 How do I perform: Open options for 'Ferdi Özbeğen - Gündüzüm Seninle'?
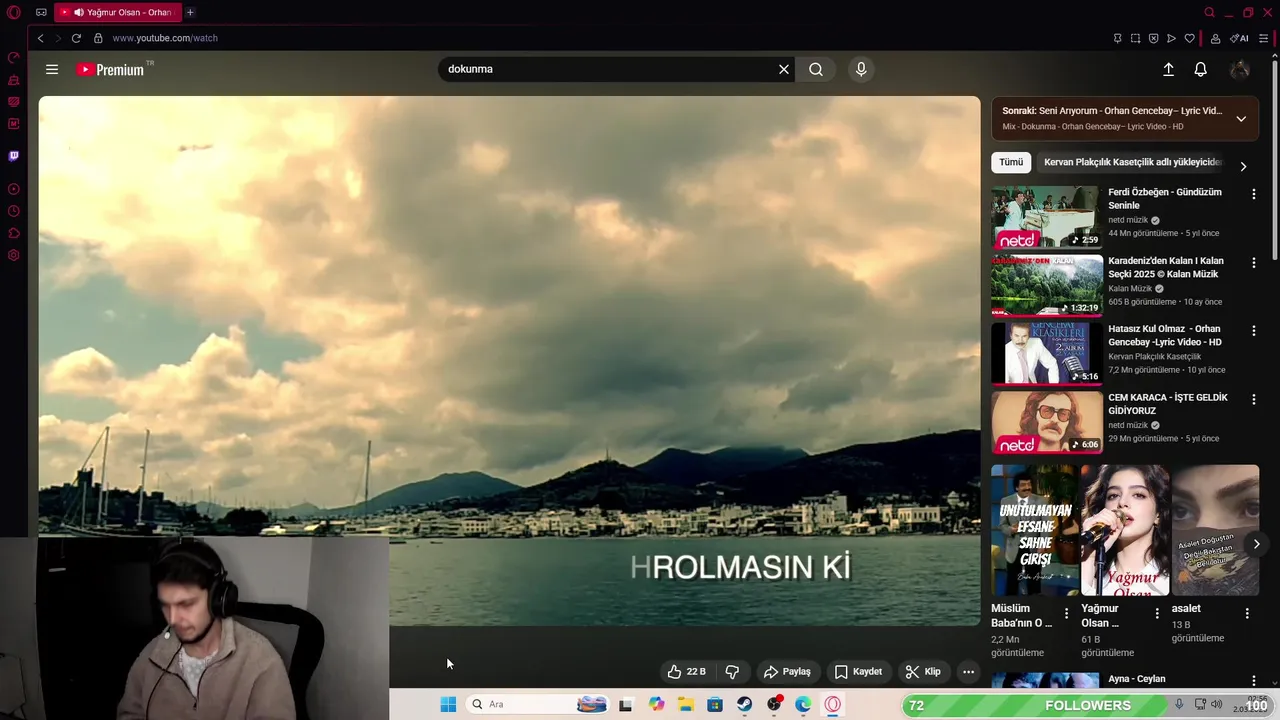pos(1253,194)
